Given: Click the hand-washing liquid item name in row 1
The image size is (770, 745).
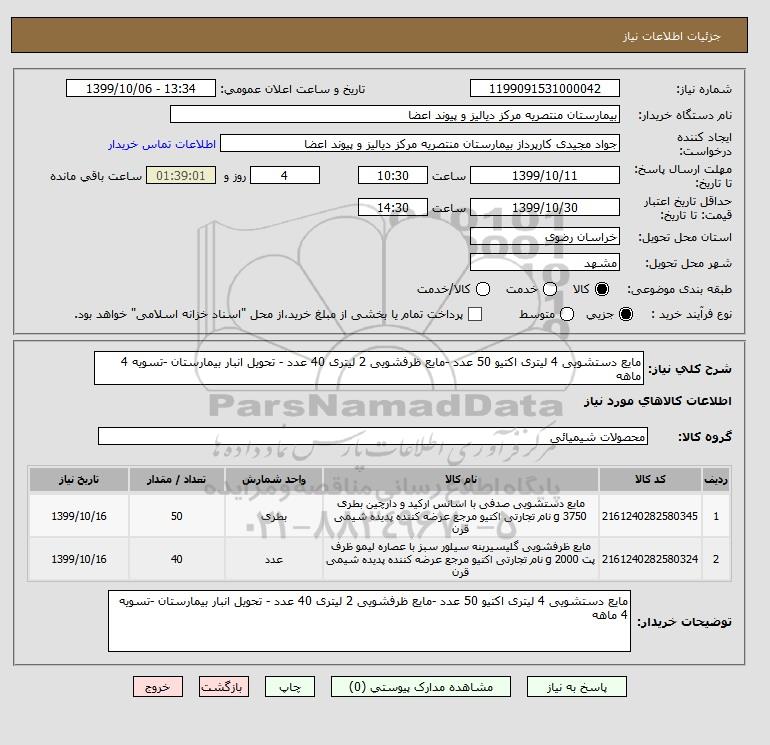Looking at the screenshot, I should click(461, 516).
